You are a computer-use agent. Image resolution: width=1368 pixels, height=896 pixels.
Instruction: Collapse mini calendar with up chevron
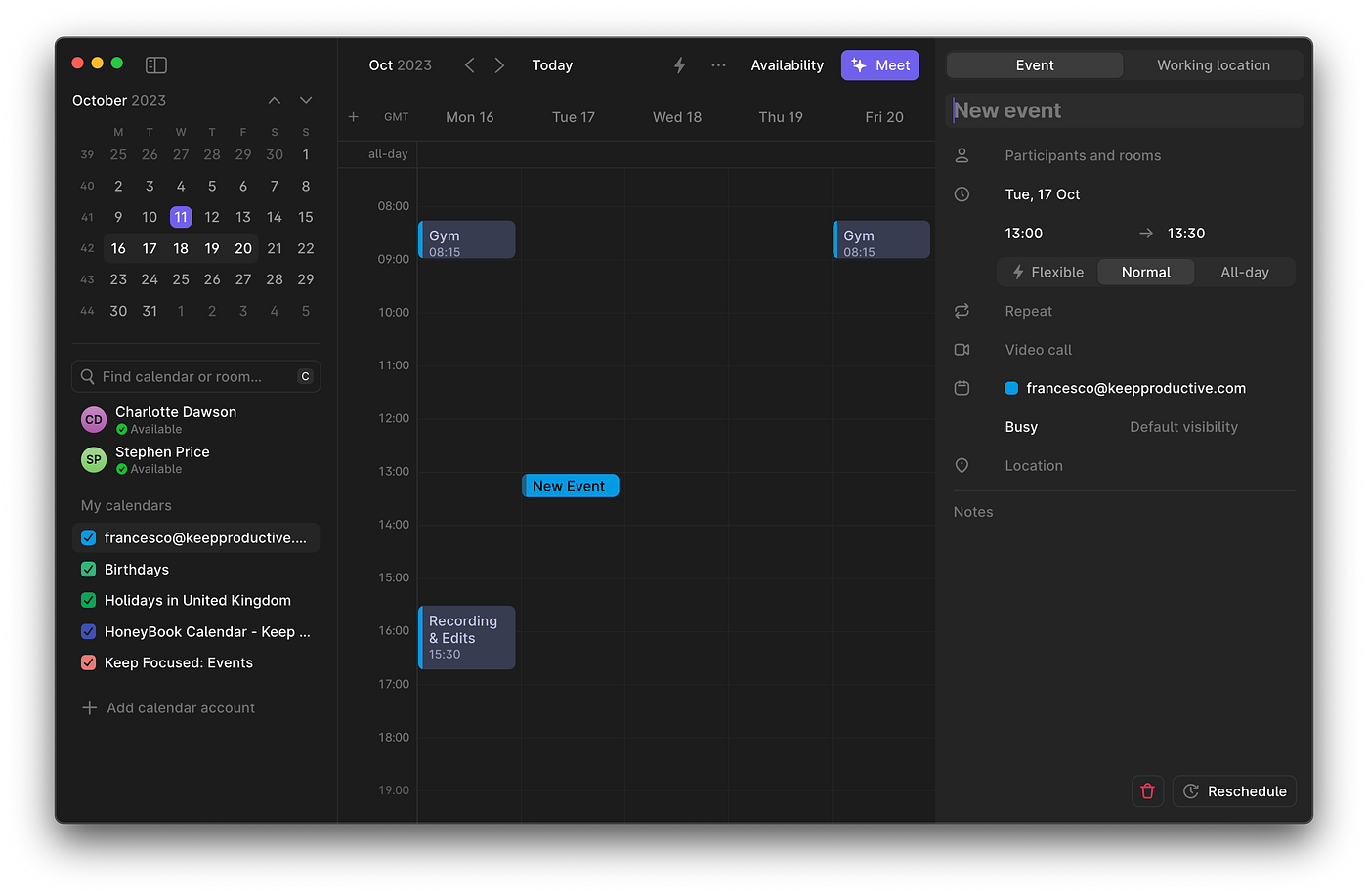275,100
